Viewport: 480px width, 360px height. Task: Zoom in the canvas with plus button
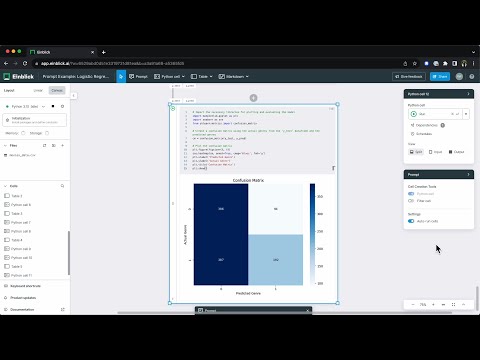433,305
